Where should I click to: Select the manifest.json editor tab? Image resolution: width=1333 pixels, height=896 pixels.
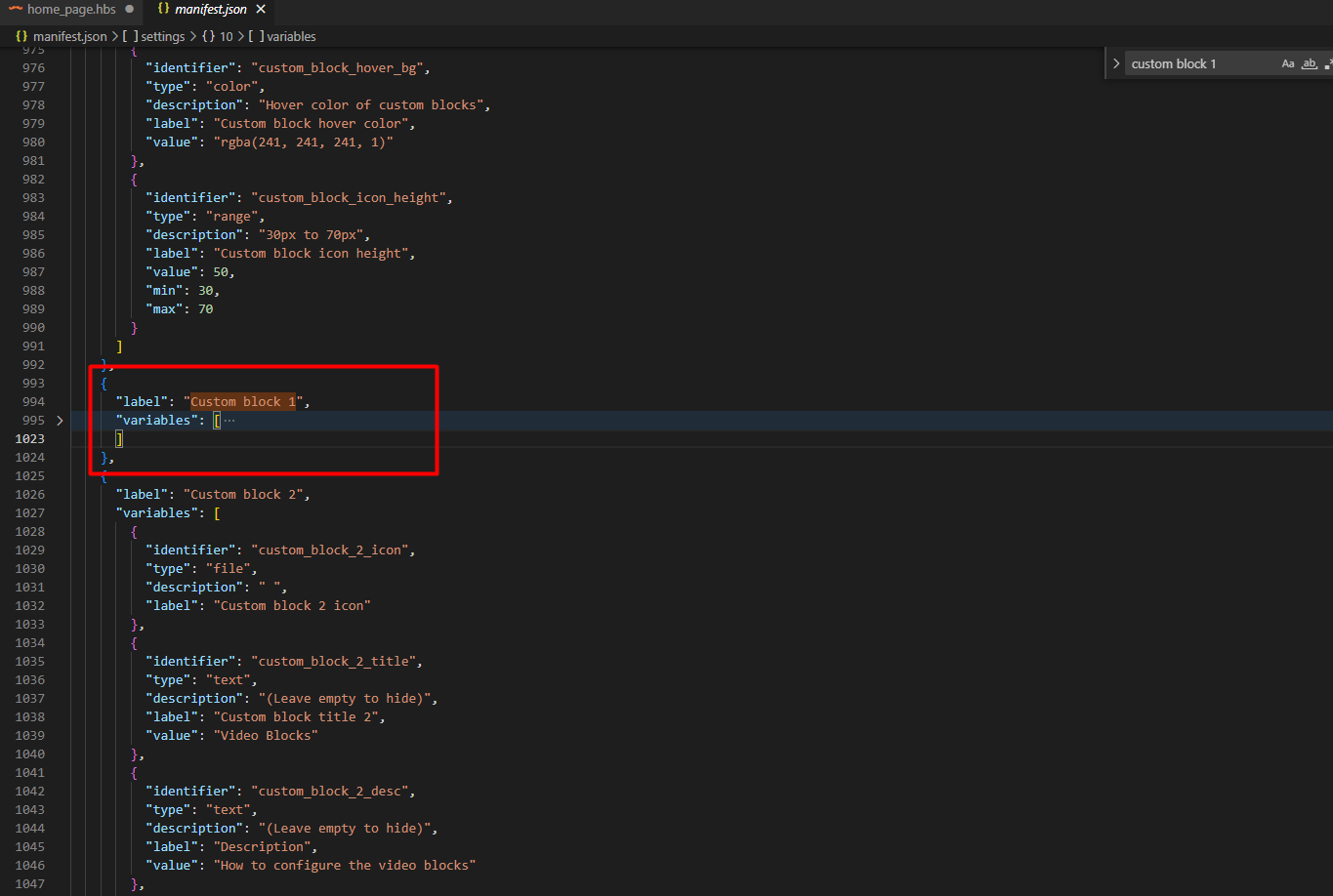click(210, 10)
